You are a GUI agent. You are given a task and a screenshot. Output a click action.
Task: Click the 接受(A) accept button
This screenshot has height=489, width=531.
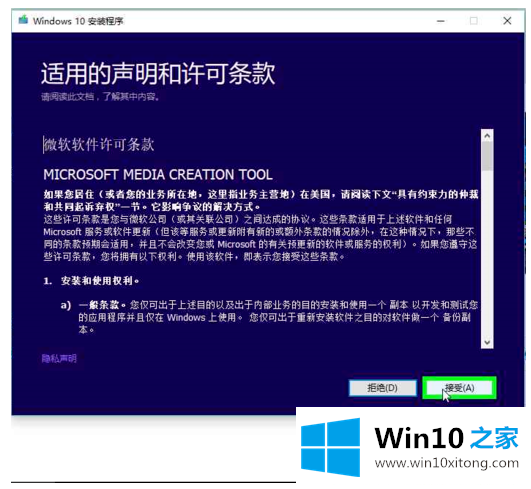459,388
